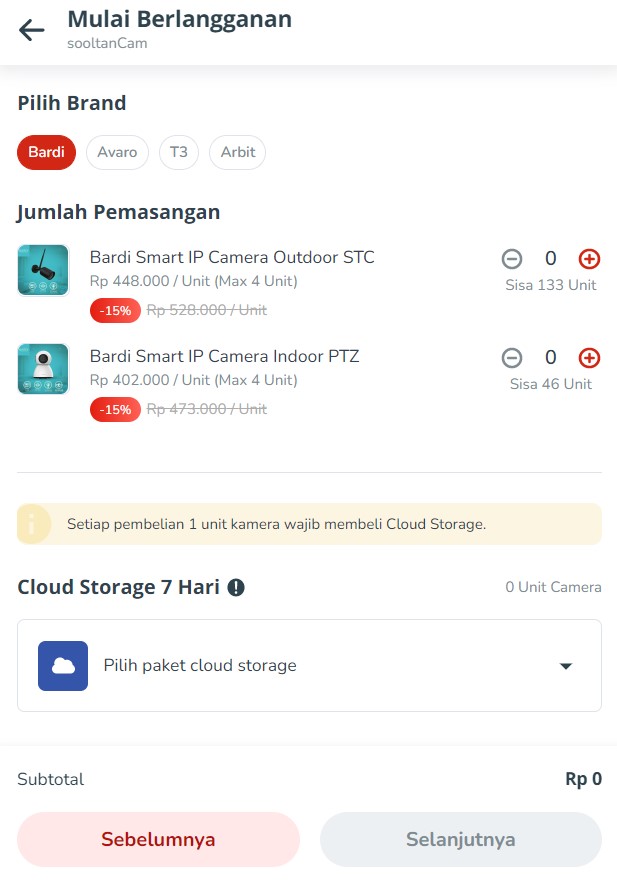Tap the yellow info icon in the notice banner

coord(32,524)
